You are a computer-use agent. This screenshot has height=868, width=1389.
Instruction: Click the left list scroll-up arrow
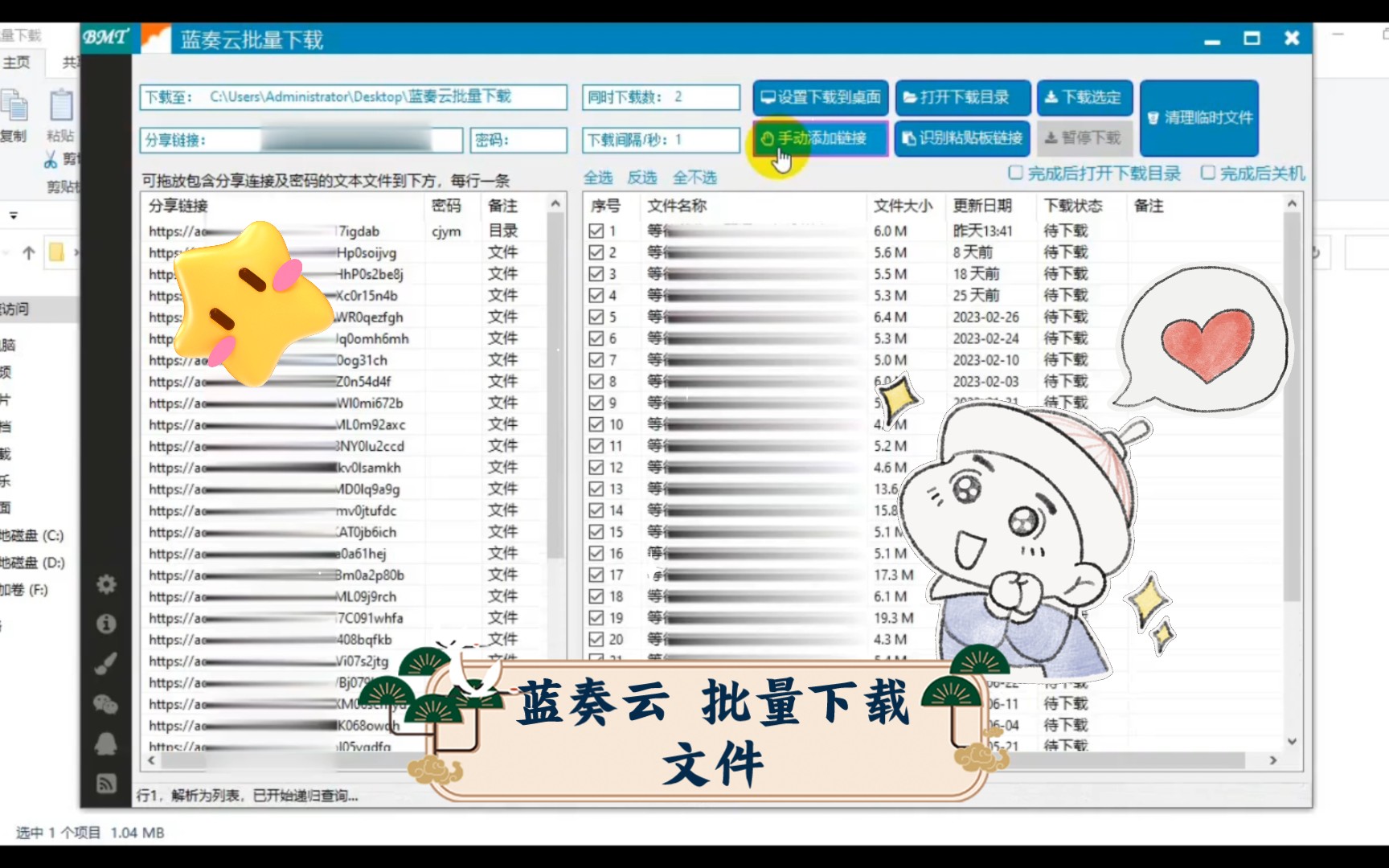555,205
